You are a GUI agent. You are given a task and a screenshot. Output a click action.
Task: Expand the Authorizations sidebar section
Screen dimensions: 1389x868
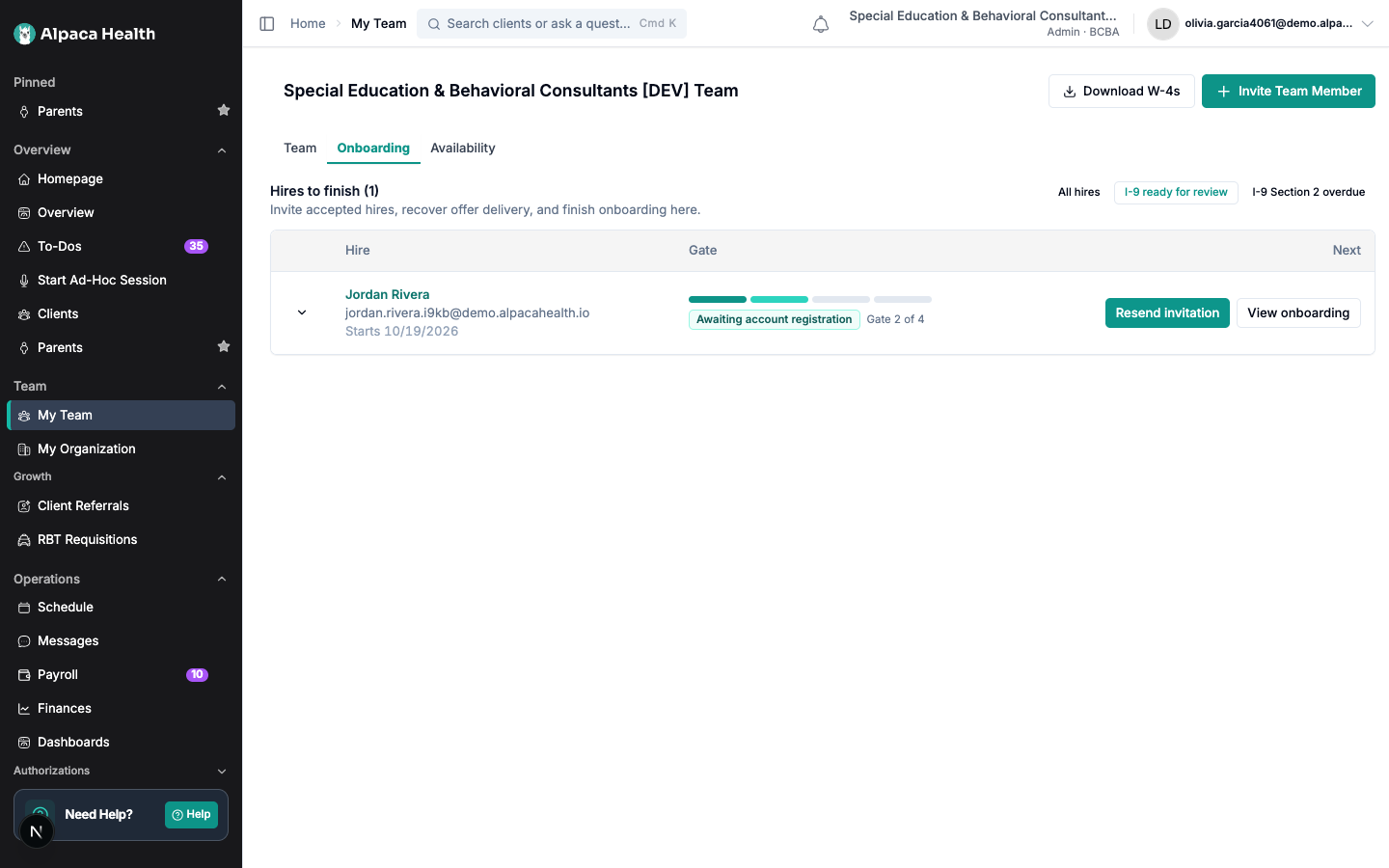(222, 772)
